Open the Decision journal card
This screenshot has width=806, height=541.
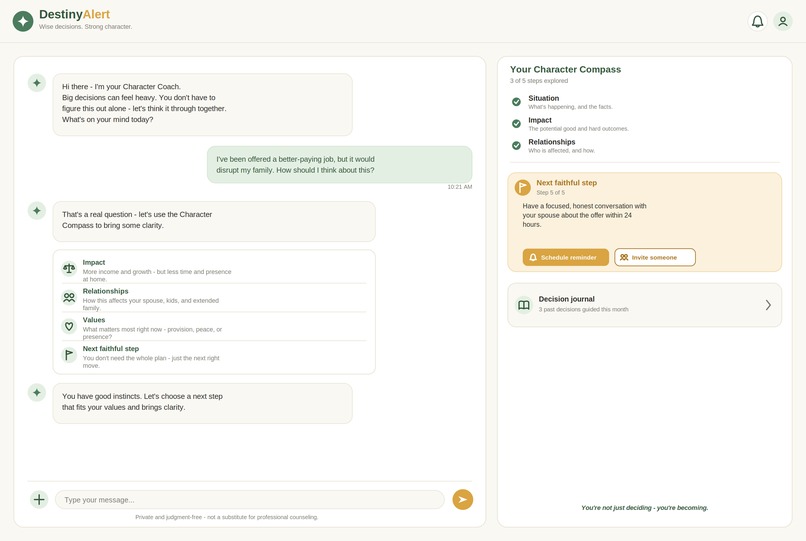tap(645, 305)
